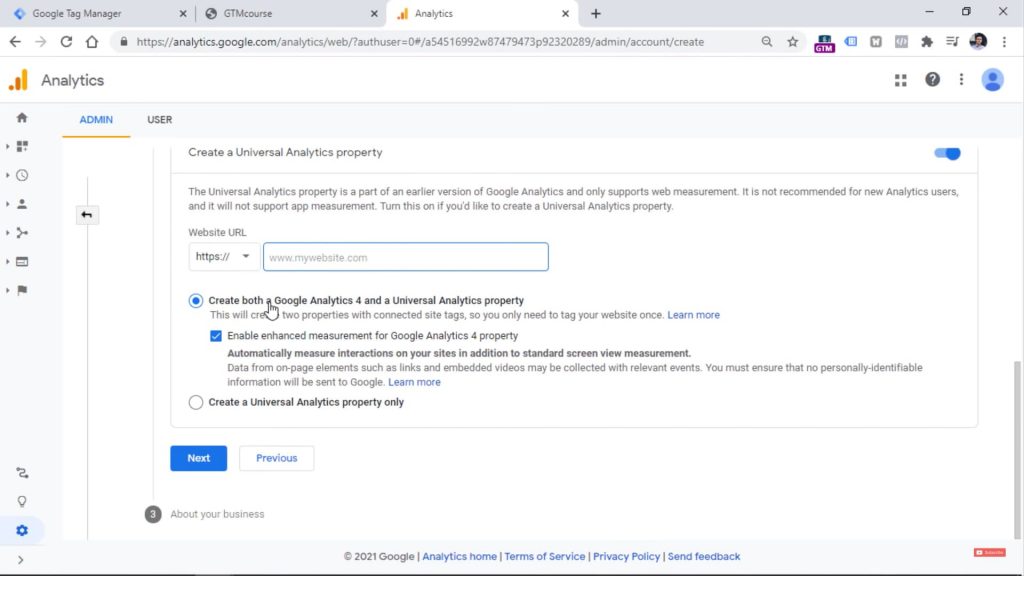Screen dimensions: 1024x592
Task: Open the Customization dashboards sidebar icon
Action: [22, 146]
